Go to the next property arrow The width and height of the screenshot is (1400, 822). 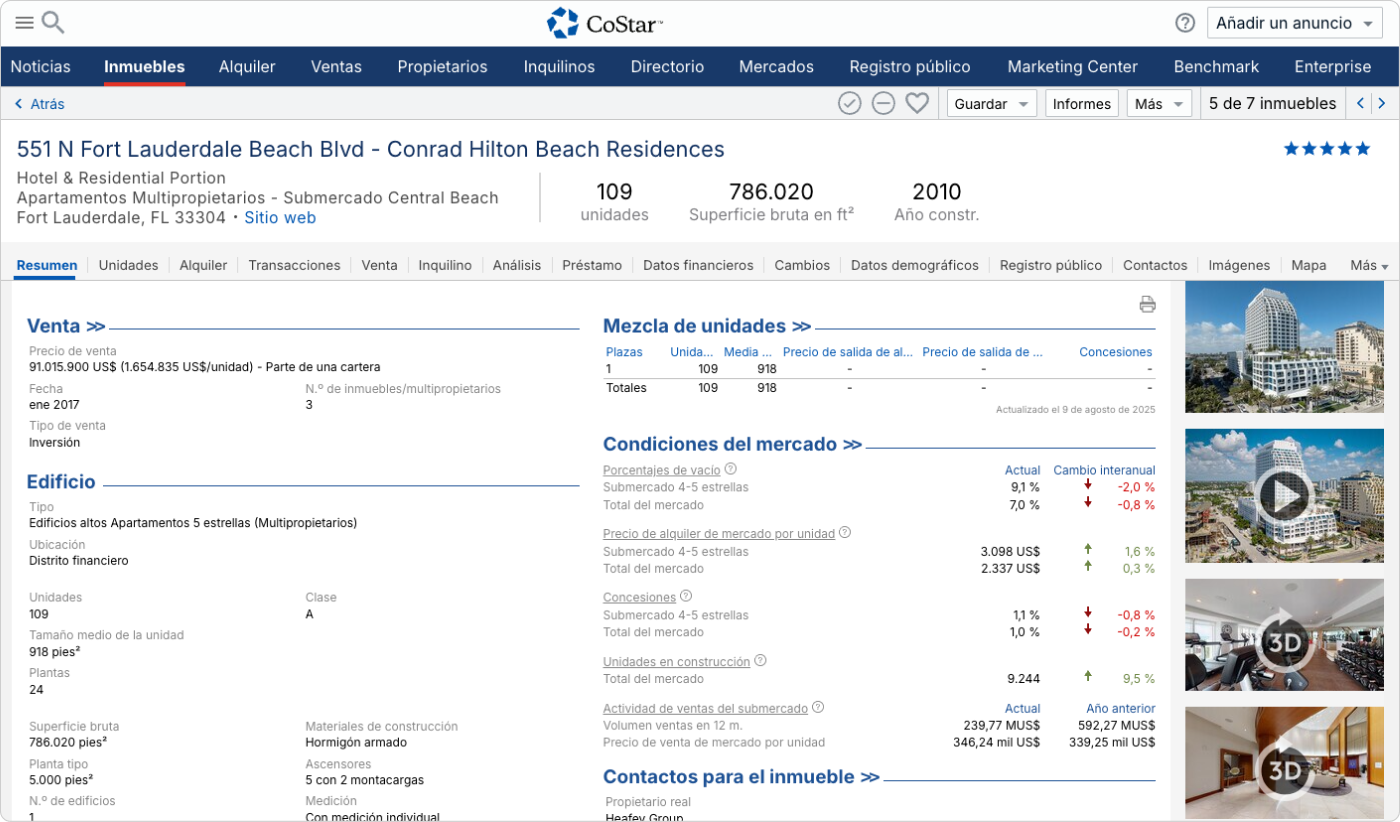pos(1382,103)
